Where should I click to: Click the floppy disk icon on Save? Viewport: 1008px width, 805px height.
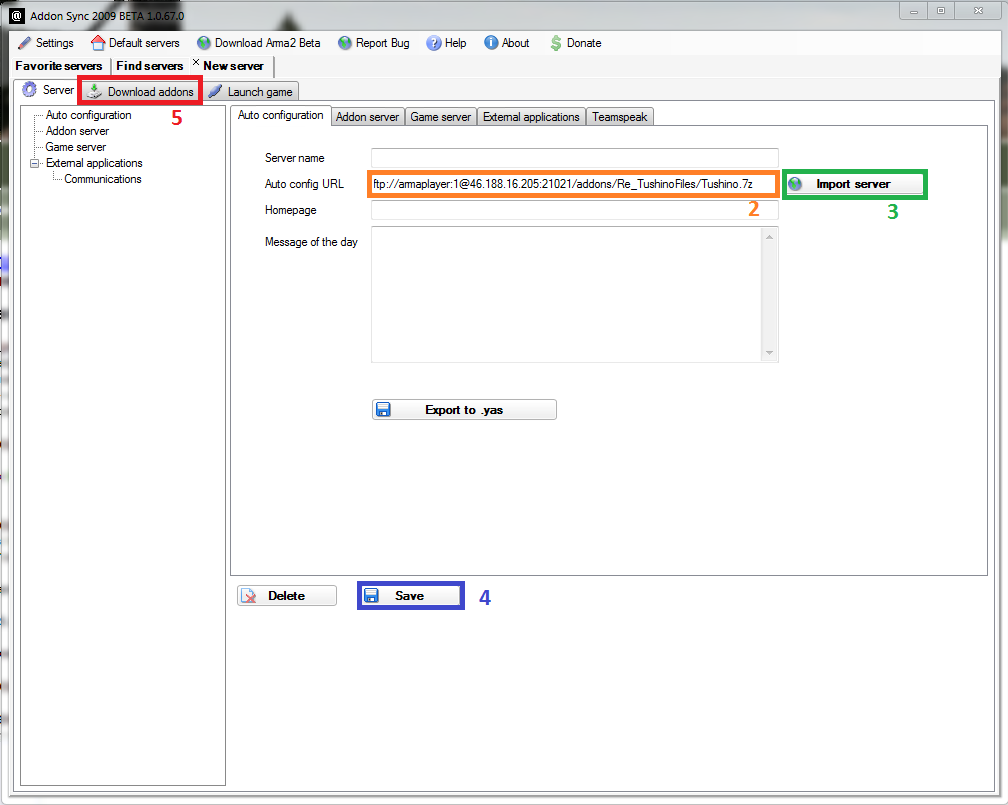point(371,596)
